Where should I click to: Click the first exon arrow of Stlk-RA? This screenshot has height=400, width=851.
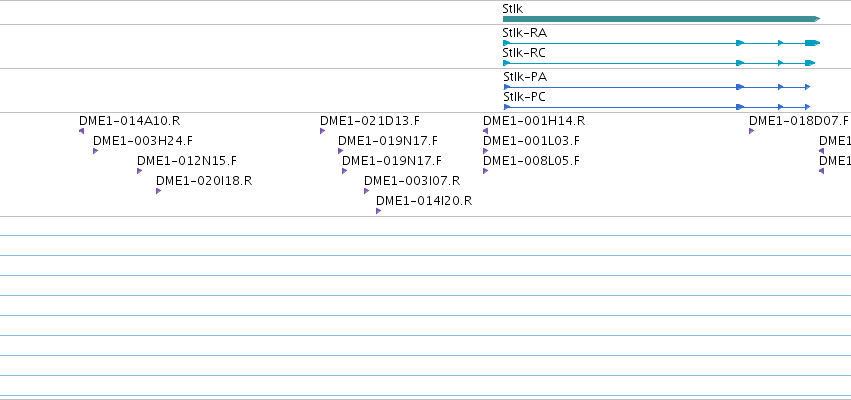pos(507,43)
